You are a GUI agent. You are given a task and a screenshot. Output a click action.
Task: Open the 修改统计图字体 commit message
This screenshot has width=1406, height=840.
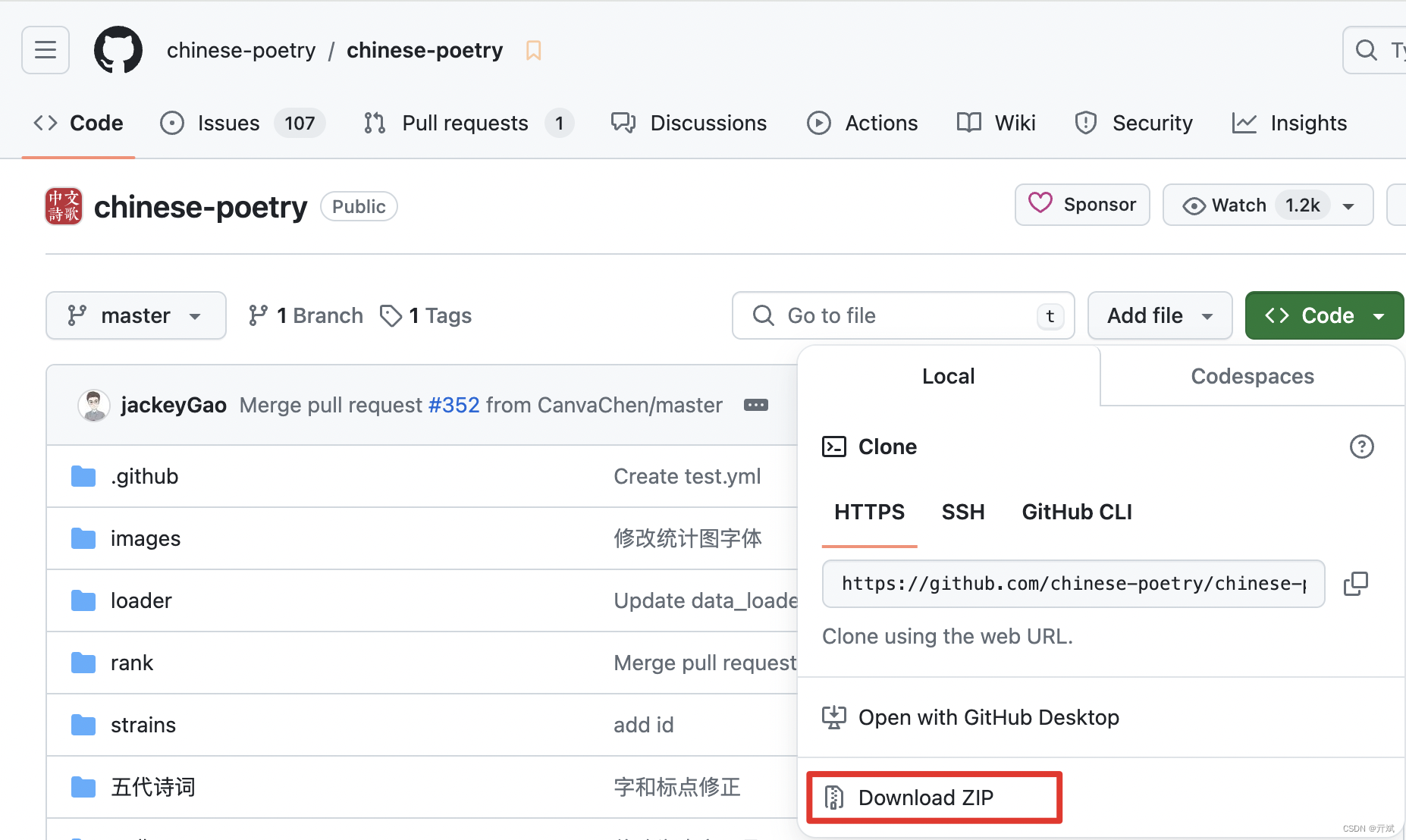coord(688,538)
